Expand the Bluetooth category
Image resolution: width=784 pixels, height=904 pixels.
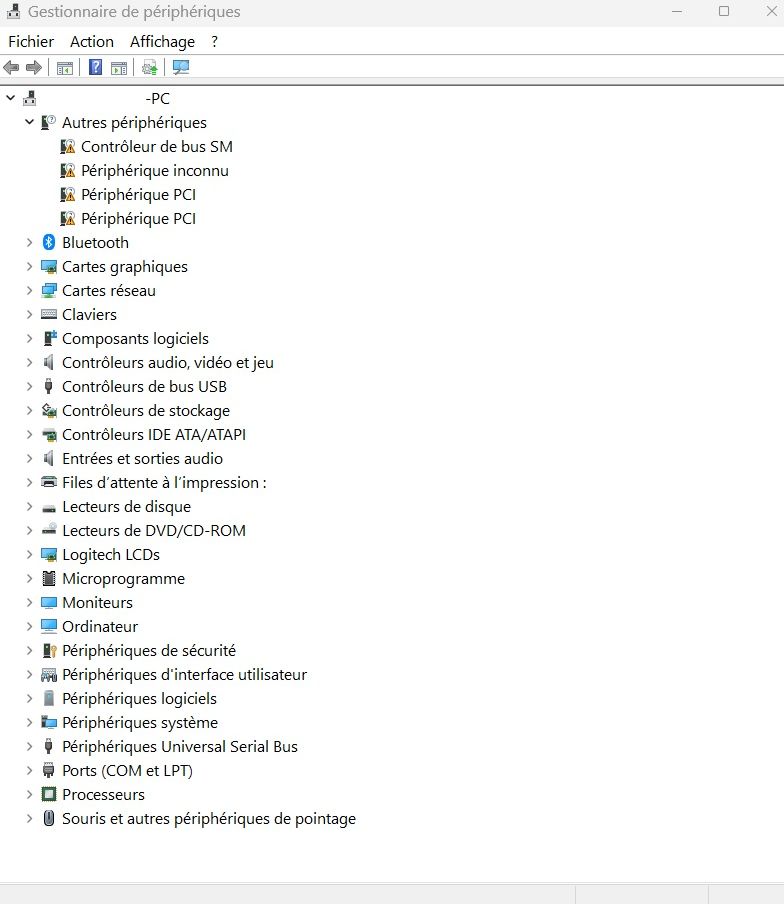pos(29,243)
